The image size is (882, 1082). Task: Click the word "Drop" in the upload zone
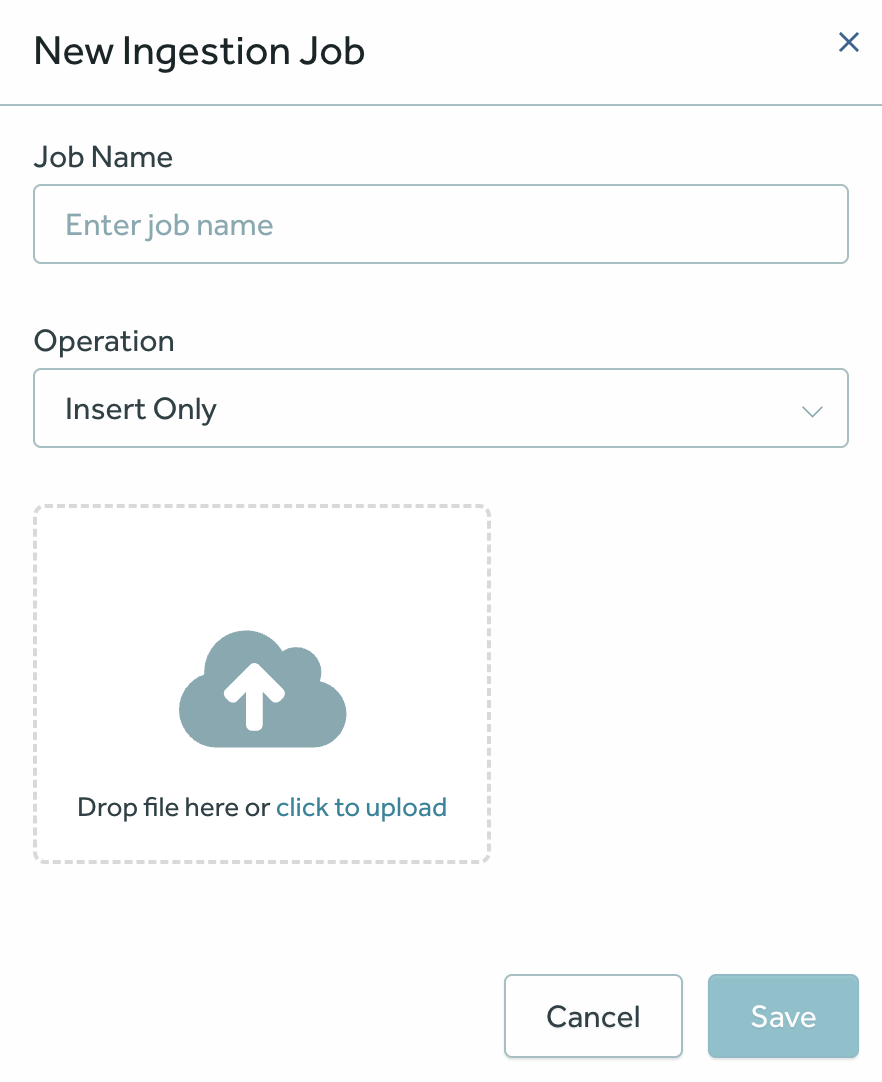tap(101, 807)
